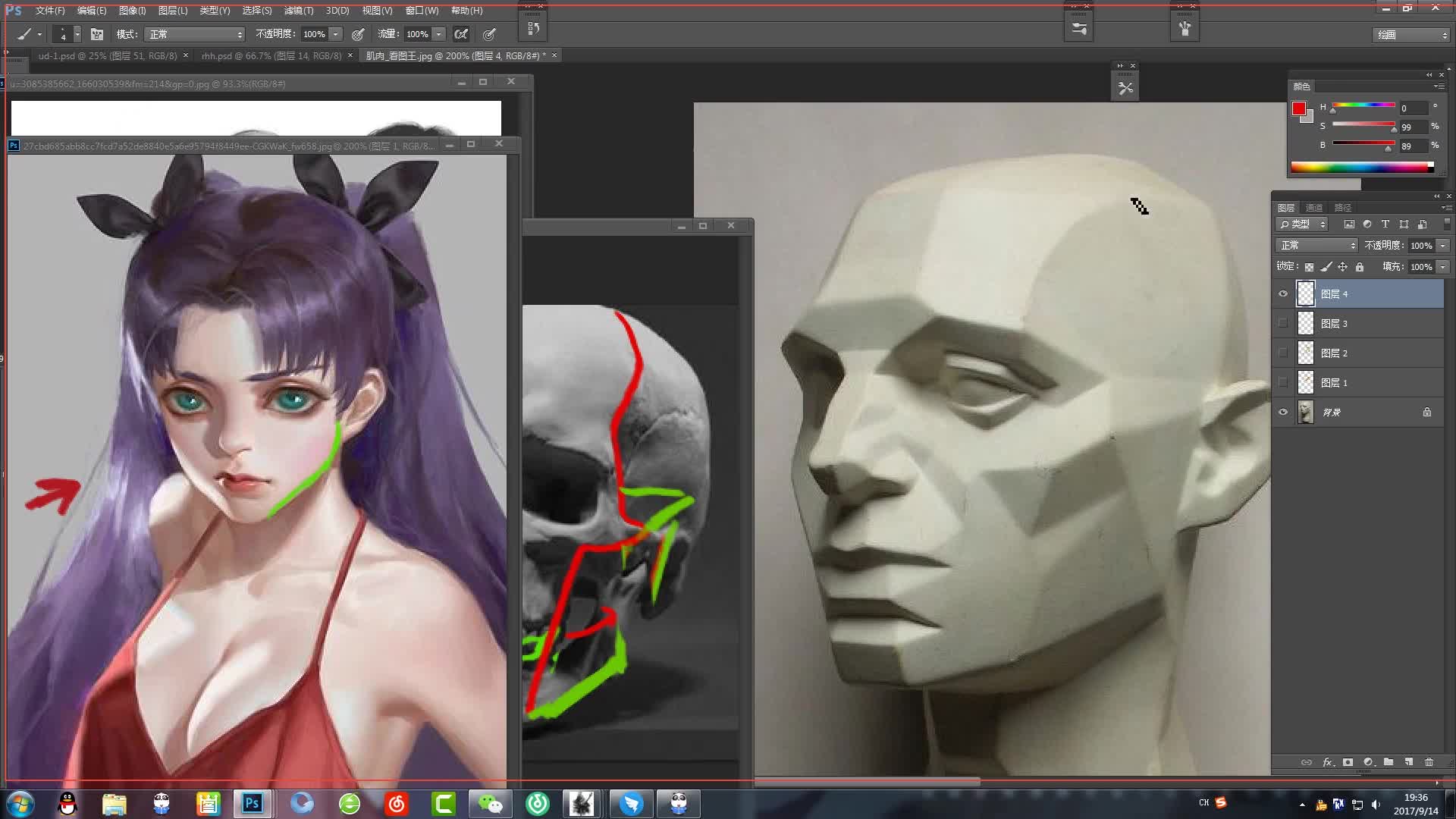Image resolution: width=1456 pixels, height=819 pixels.
Task: Open layer 填充 fill arrow
Action: (x=1443, y=267)
